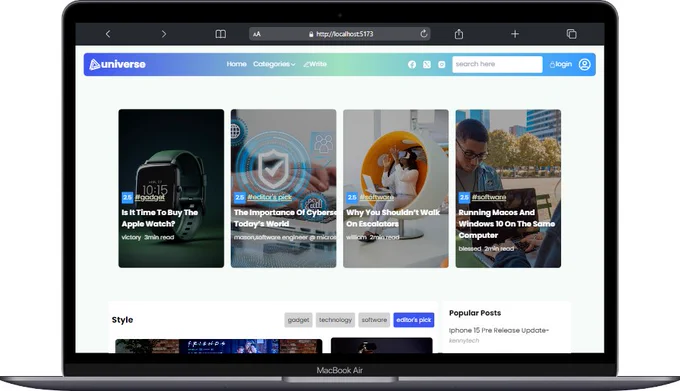Open the AA reader text-size control
This screenshot has height=391, width=680.
(257, 34)
